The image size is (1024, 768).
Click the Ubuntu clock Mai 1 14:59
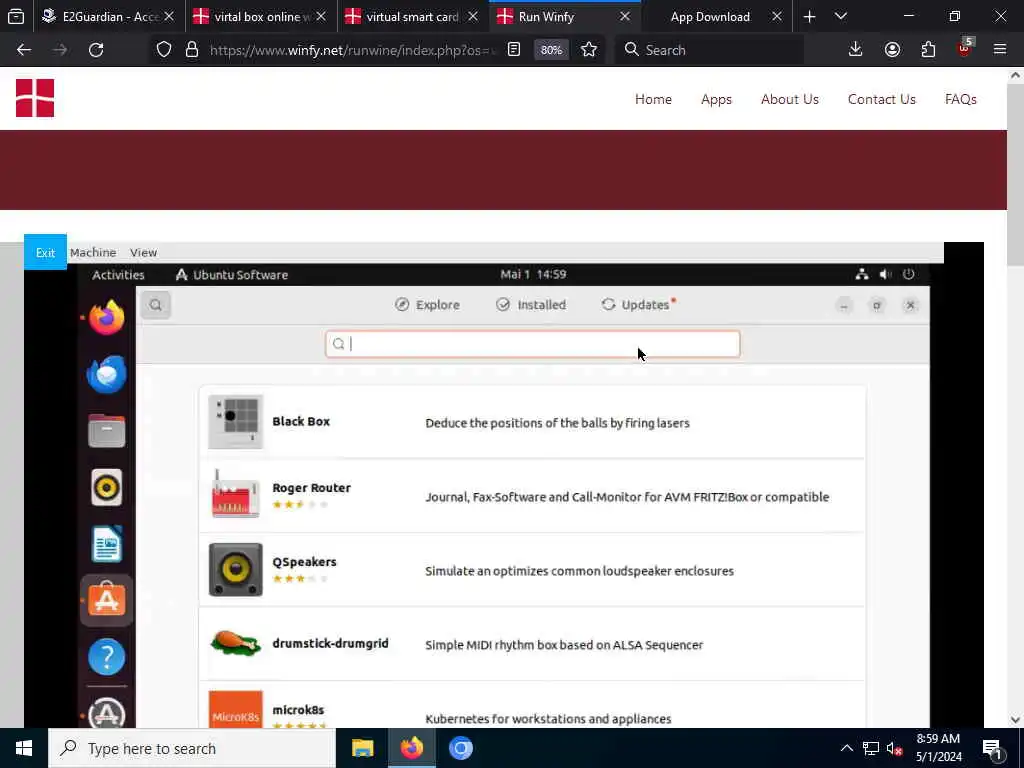pyautogui.click(x=533, y=274)
